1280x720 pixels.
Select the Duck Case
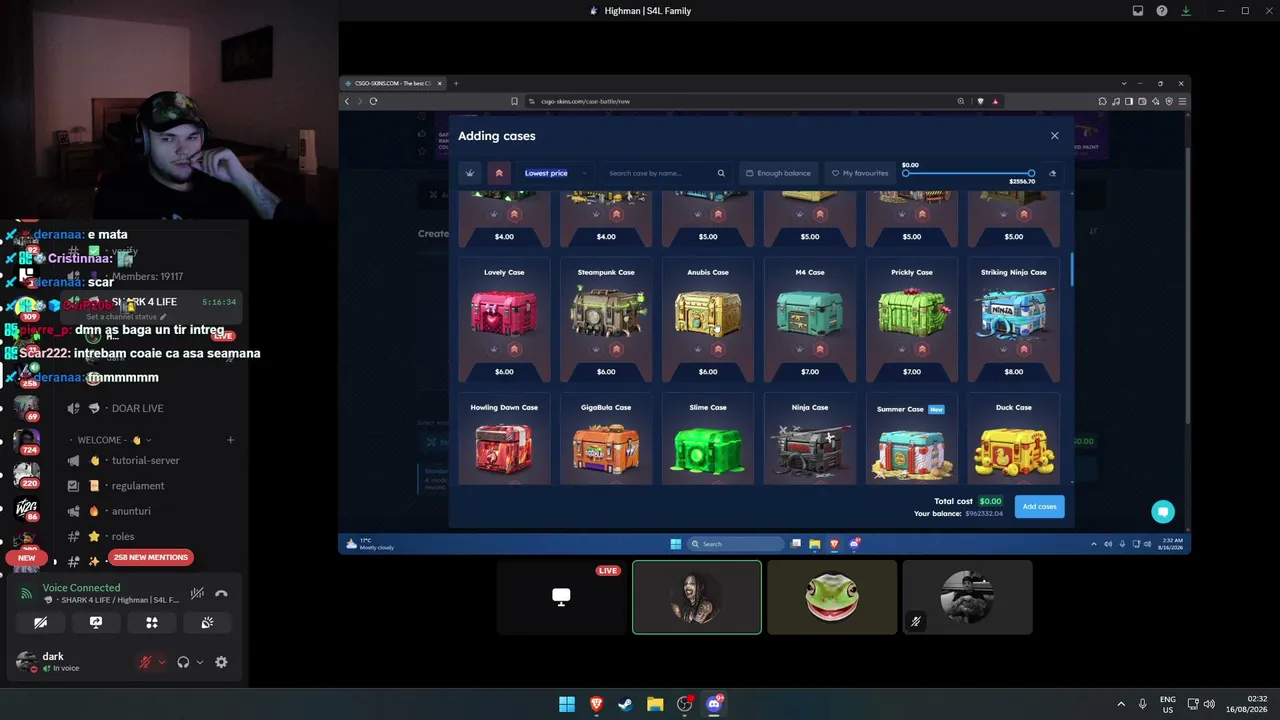(1014, 440)
